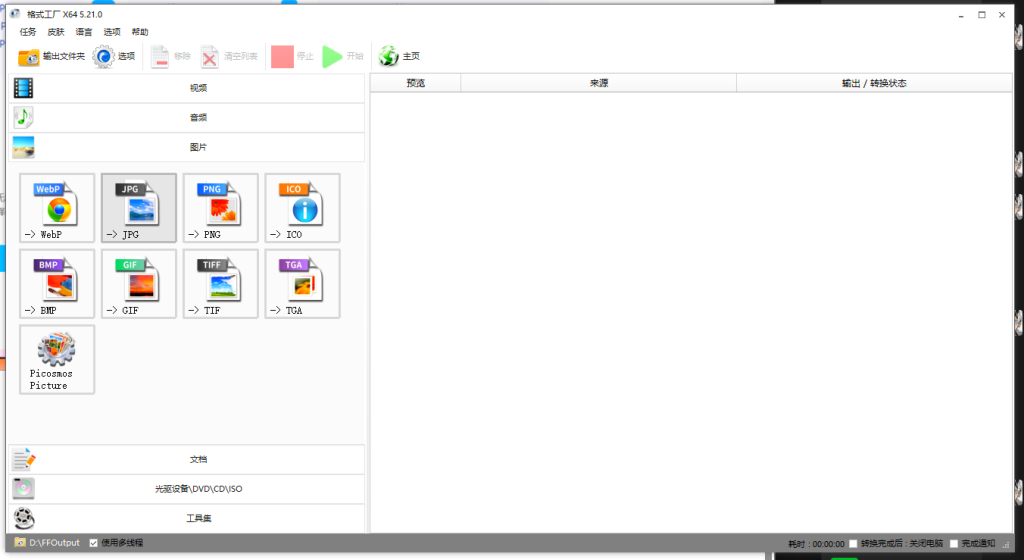Choose the GIF format icon

139,284
